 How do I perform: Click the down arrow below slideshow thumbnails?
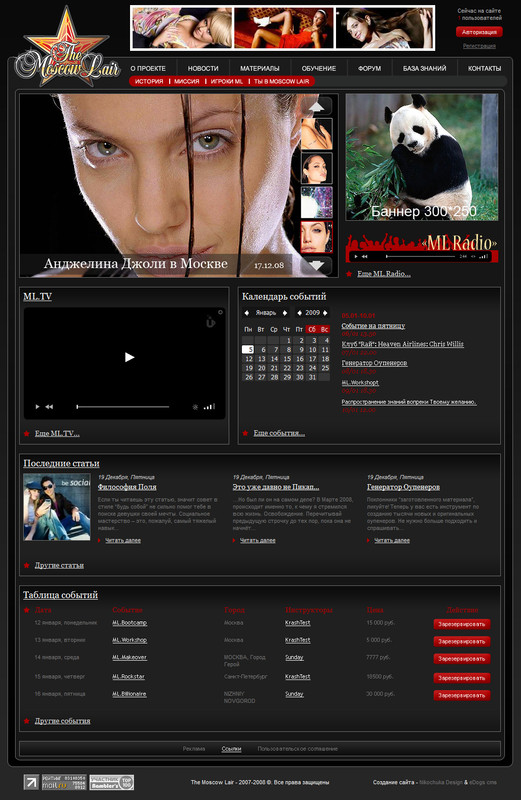[317, 265]
